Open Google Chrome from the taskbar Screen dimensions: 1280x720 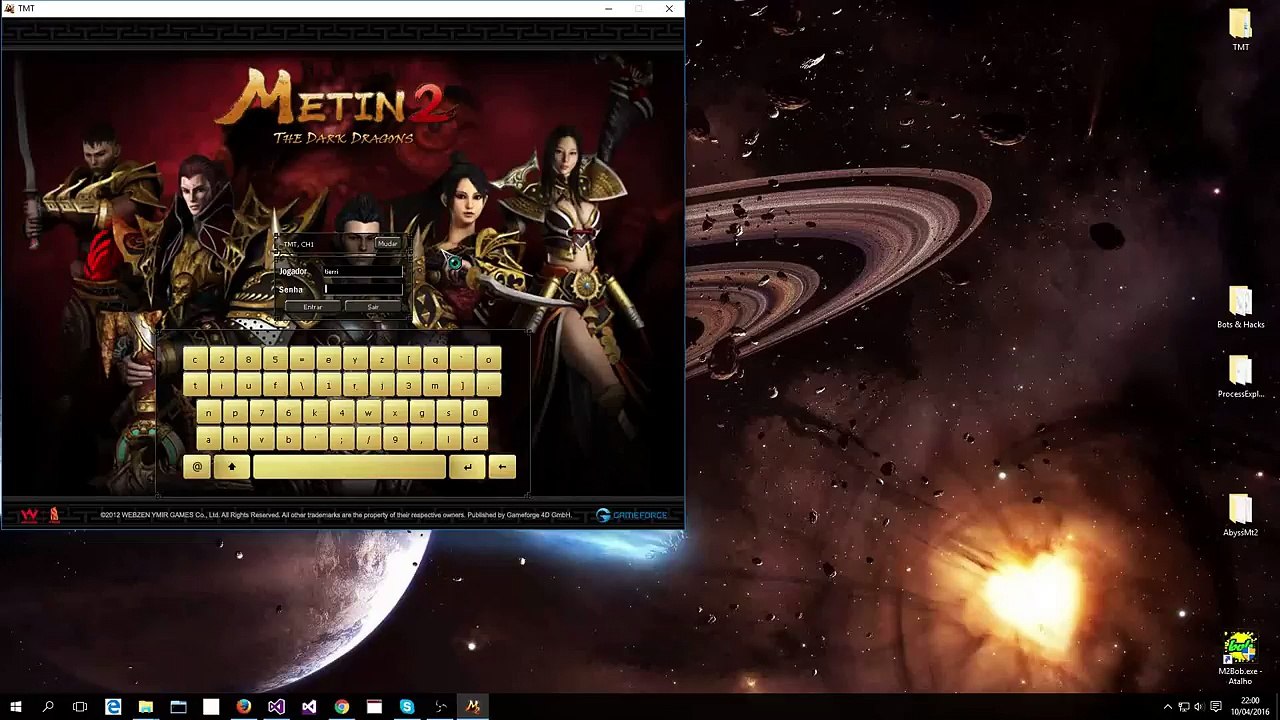click(x=342, y=707)
